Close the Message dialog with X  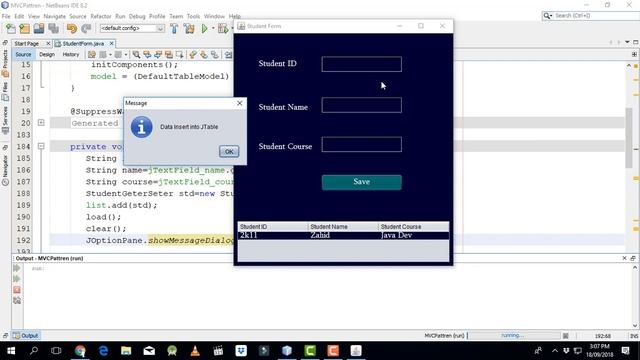click(x=240, y=103)
